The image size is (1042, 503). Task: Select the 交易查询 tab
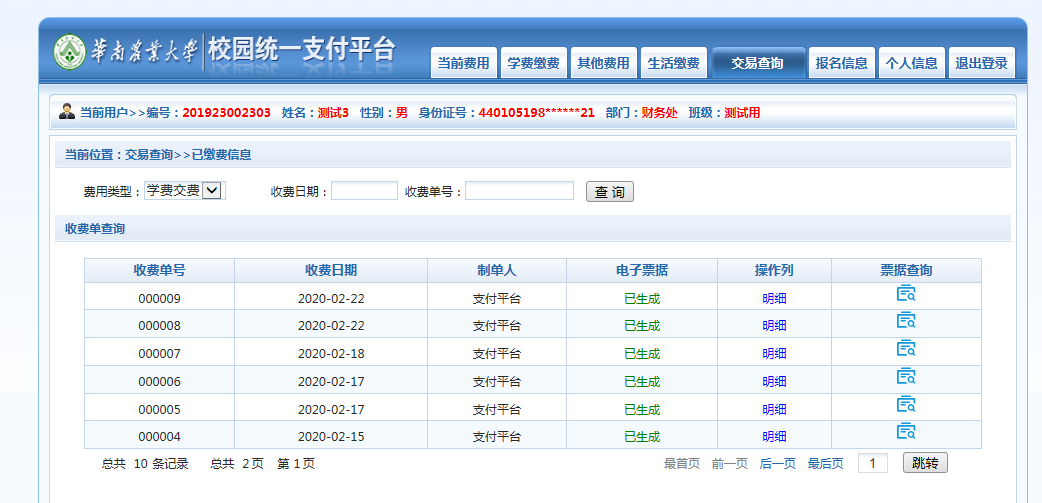click(758, 63)
